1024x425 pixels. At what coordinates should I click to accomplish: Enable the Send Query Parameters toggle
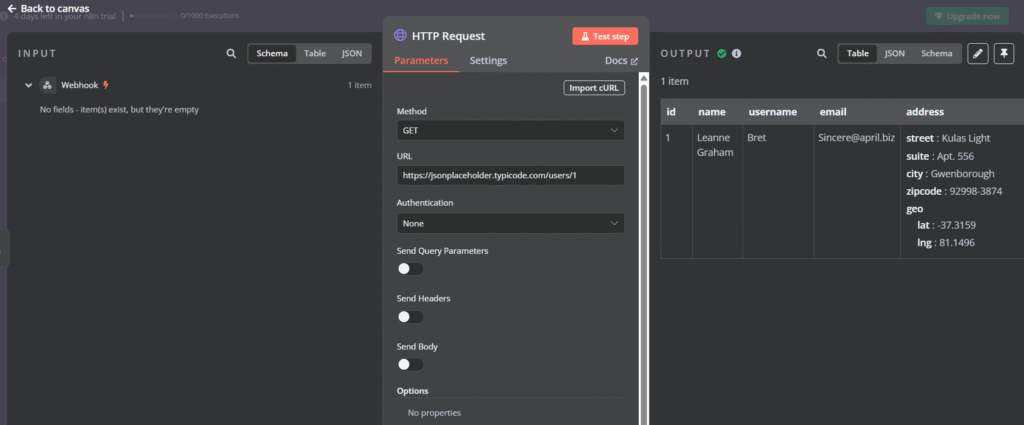[x=410, y=269]
